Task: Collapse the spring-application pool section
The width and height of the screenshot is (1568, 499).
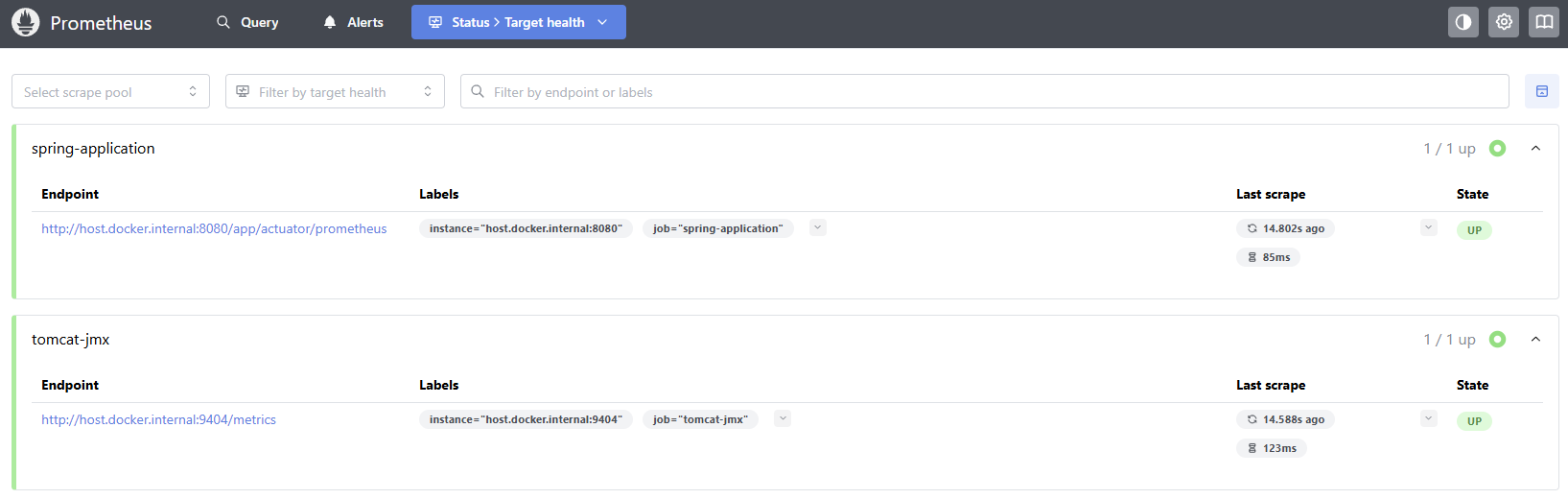Action: click(x=1535, y=149)
